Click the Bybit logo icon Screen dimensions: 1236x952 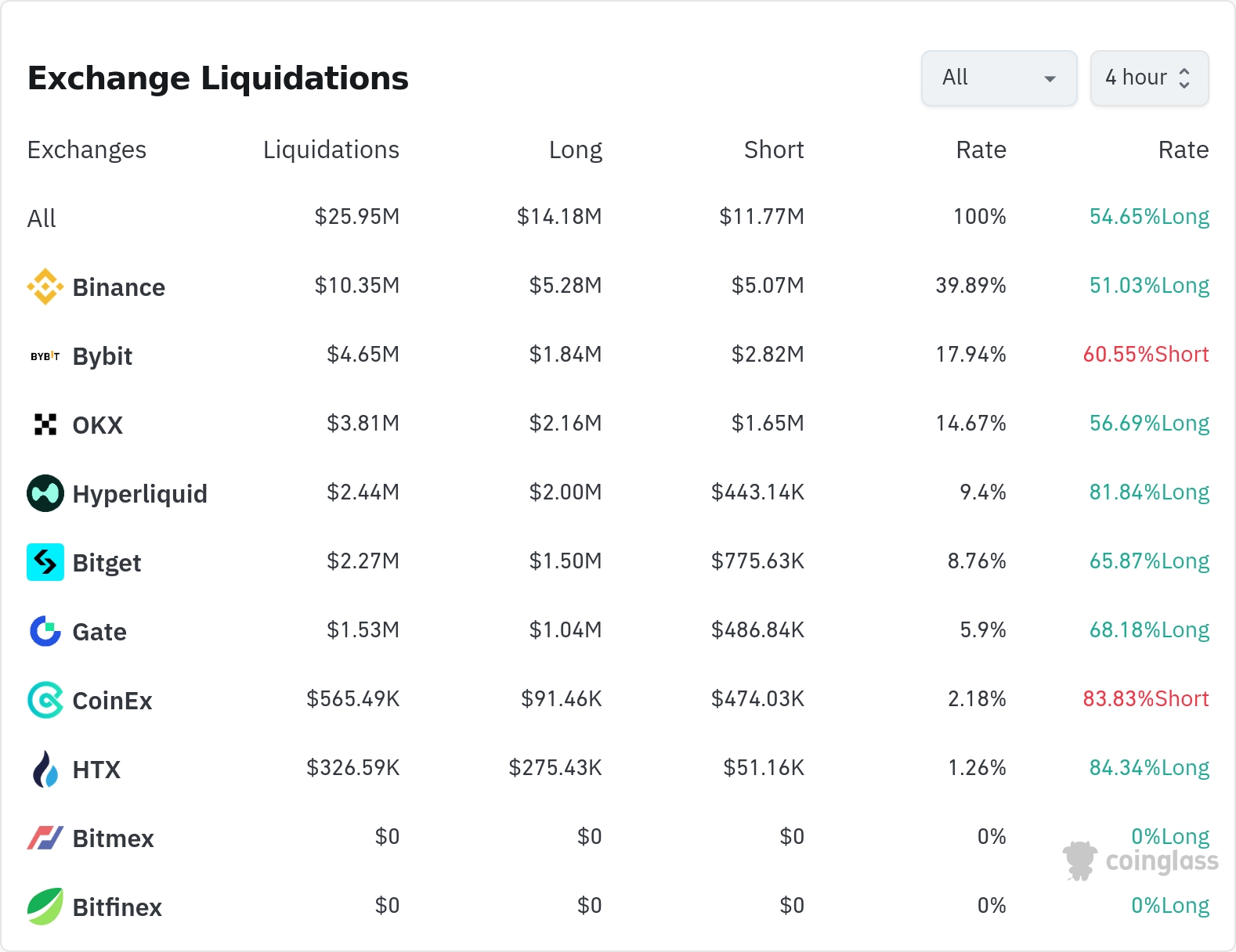click(45, 356)
